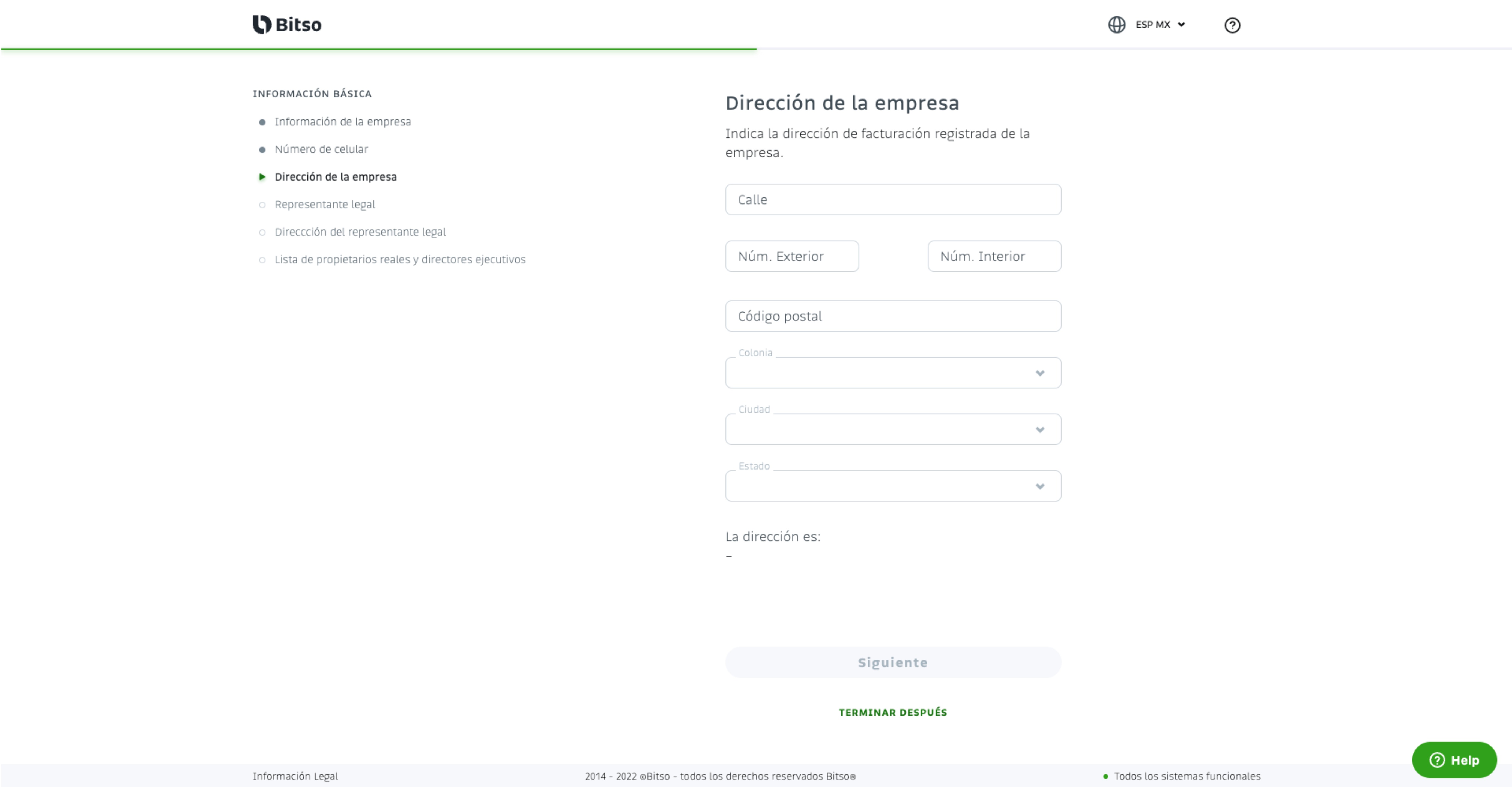Open the help question mark icon in header
This screenshot has height=787, width=1512.
[x=1232, y=25]
